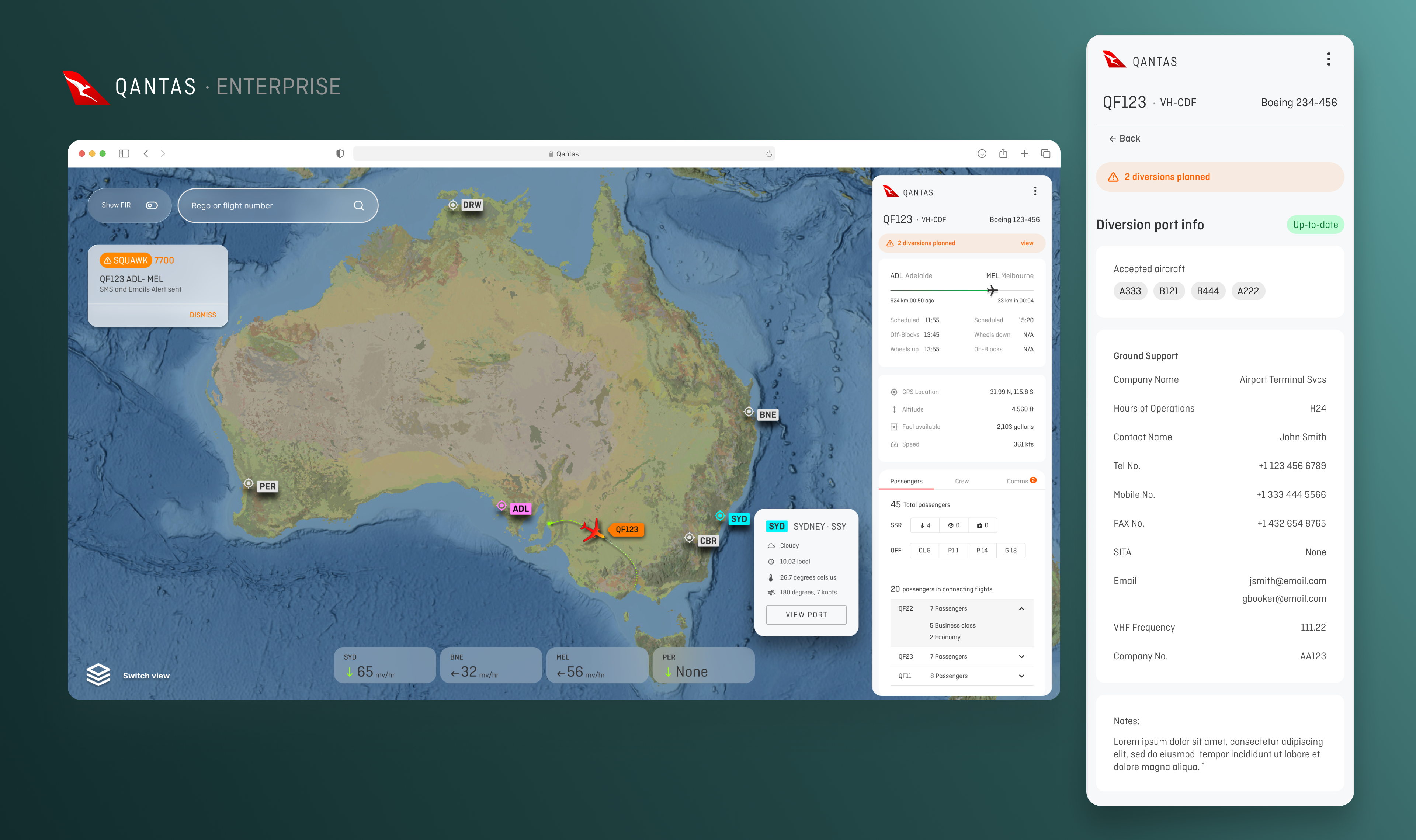Click the orange QF123 flight label
This screenshot has height=840, width=1416.
pyautogui.click(x=627, y=529)
